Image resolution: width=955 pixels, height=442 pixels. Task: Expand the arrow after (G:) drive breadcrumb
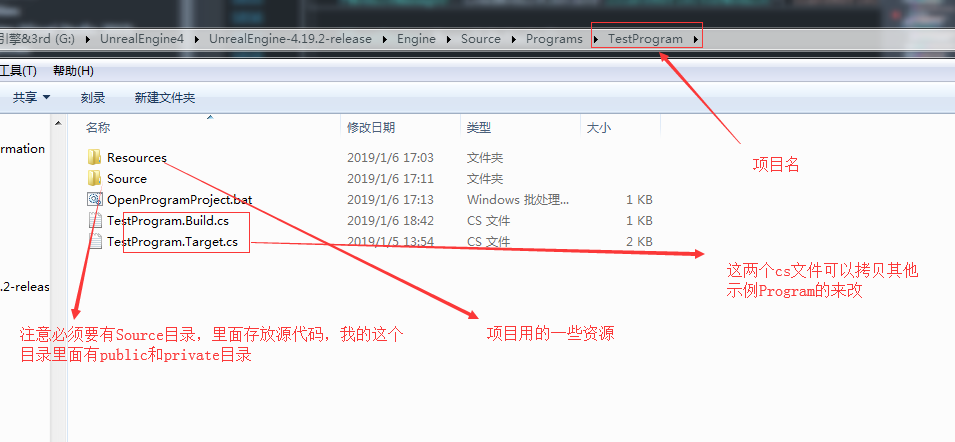tap(88, 40)
